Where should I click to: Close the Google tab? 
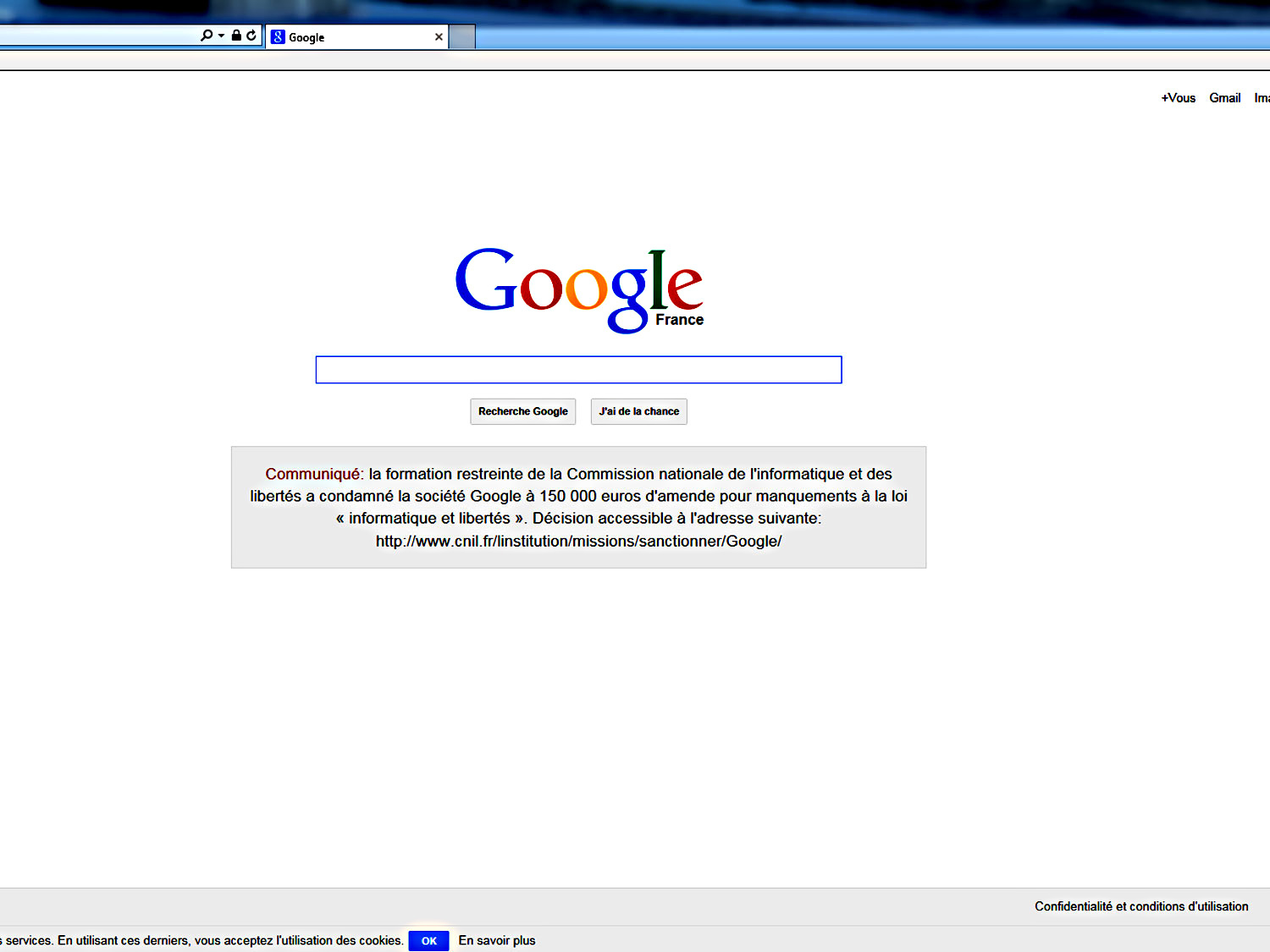coord(439,37)
